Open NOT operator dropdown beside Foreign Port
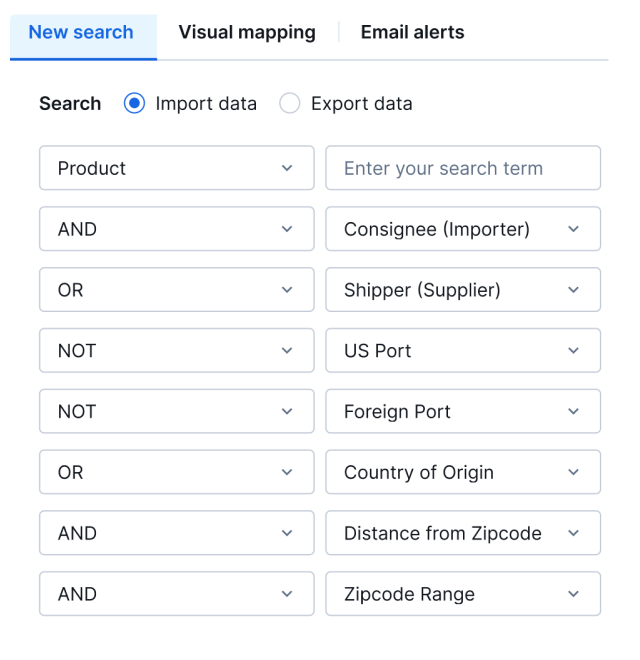This screenshot has width=640, height=660. coord(176,412)
